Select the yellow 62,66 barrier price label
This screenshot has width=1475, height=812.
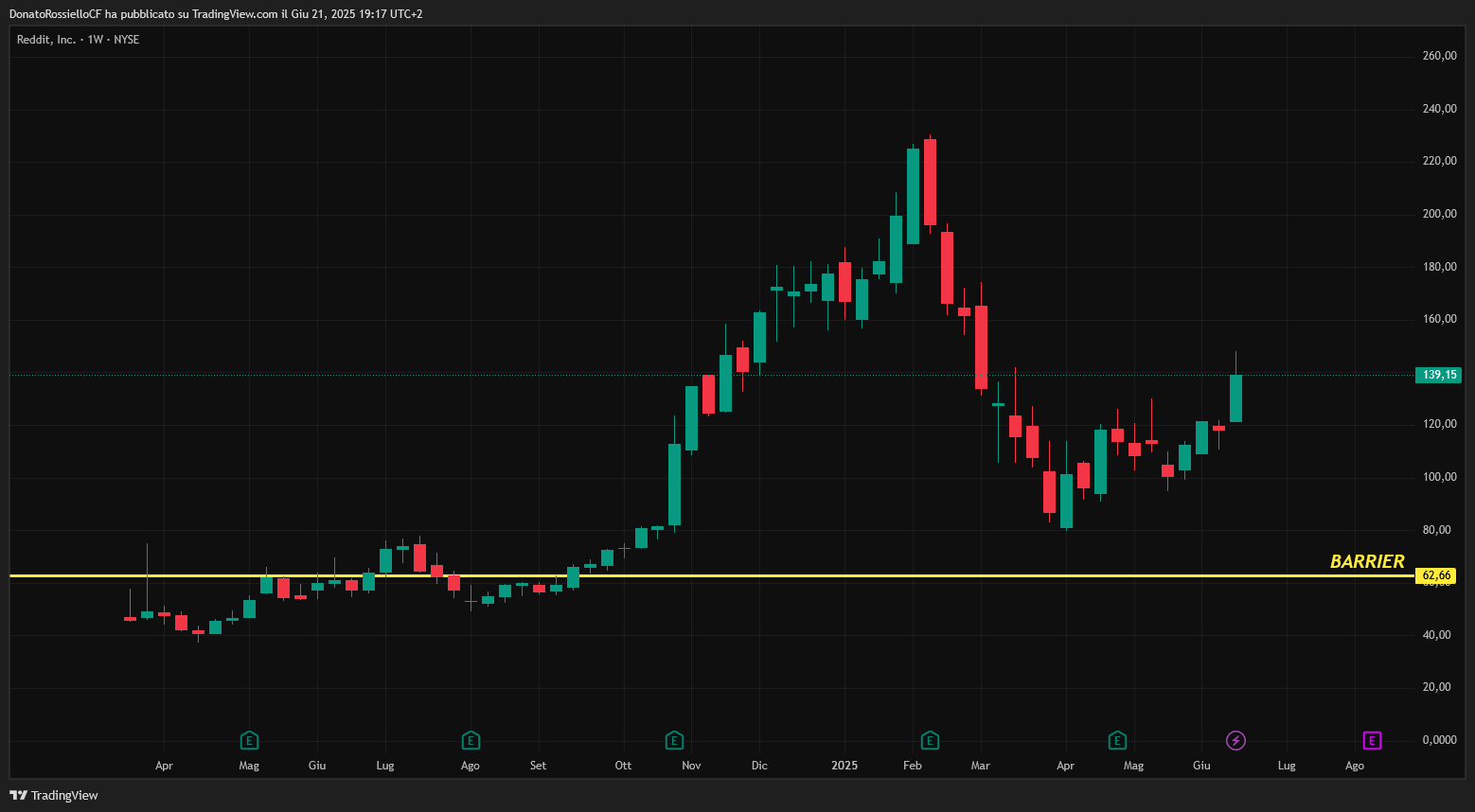(1436, 575)
